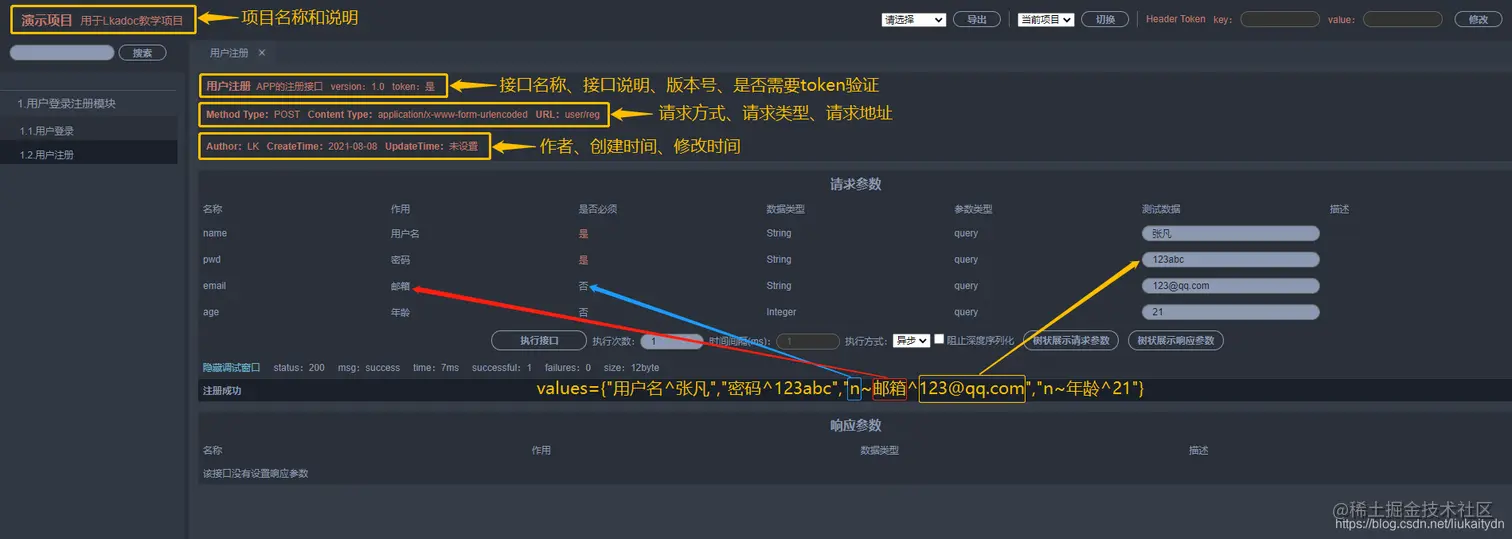Viewport: 1512px width, 539px height.
Task: Click the 测试数据 column header
Action: pyautogui.click(x=1161, y=210)
